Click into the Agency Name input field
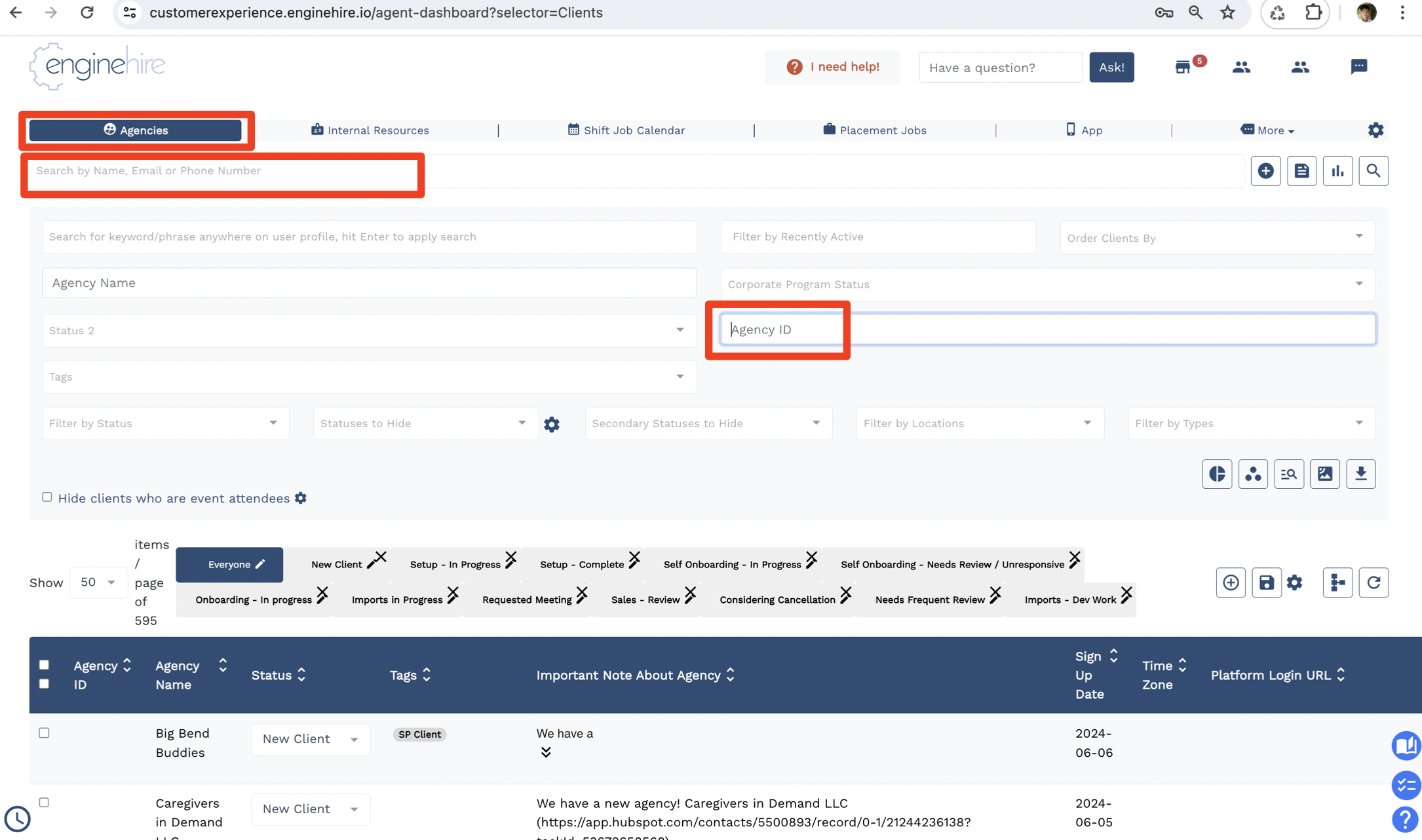Screen dimensions: 1422x840 [x=369, y=283]
